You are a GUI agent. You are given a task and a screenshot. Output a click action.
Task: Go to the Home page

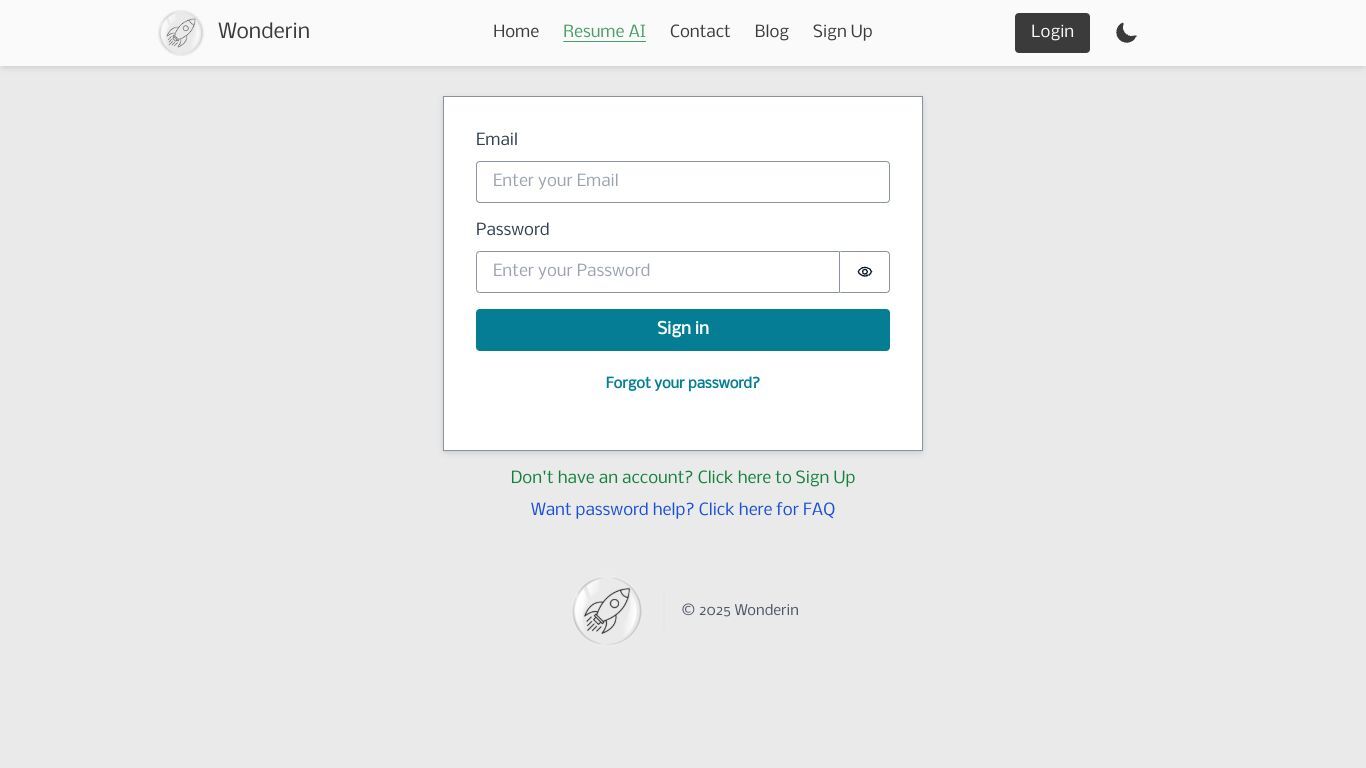coord(516,32)
